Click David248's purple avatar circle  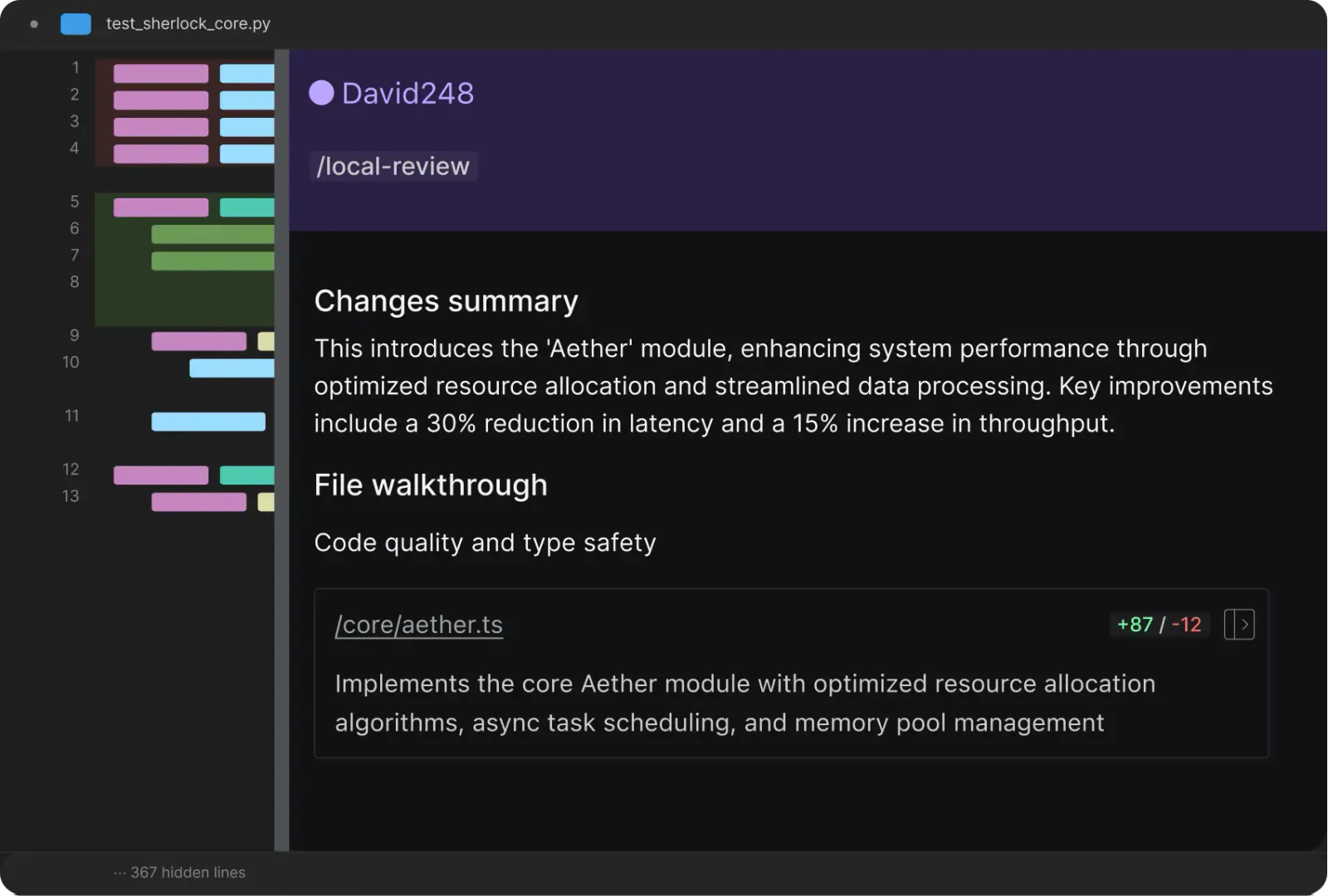pos(321,93)
